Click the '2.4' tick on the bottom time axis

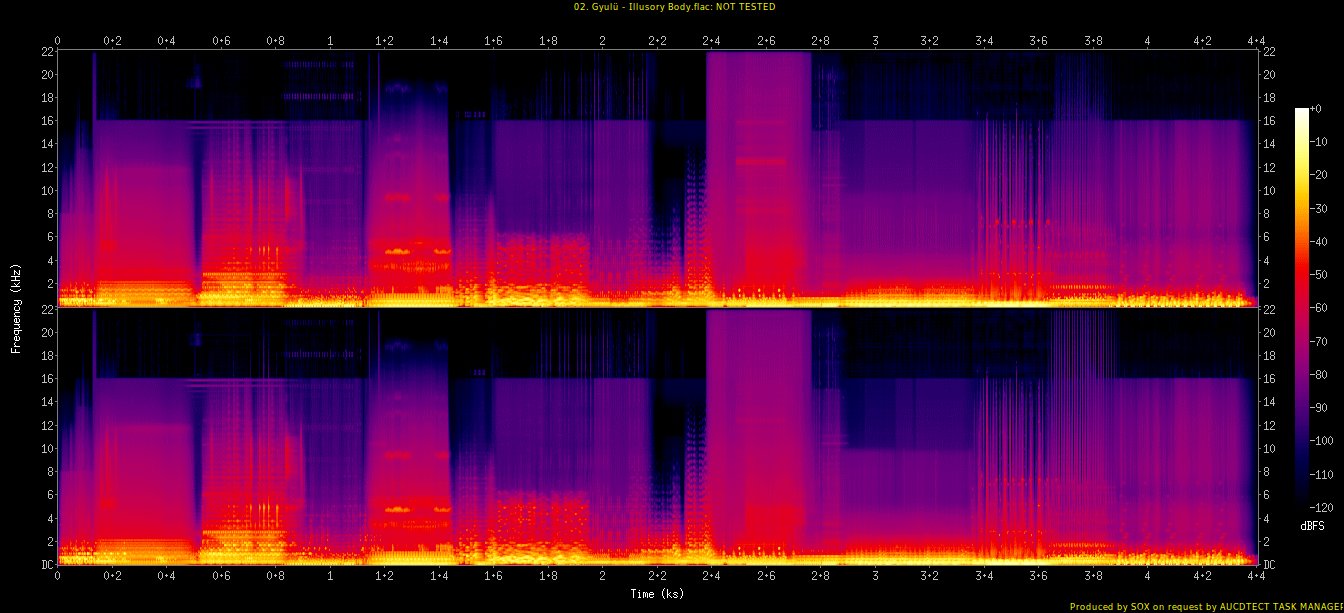[x=711, y=577]
